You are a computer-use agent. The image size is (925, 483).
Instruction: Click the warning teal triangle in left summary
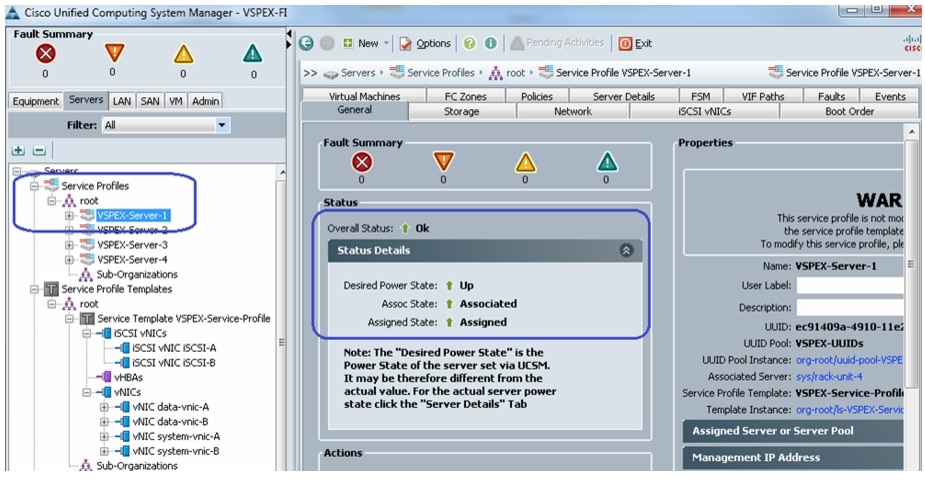pos(252,54)
